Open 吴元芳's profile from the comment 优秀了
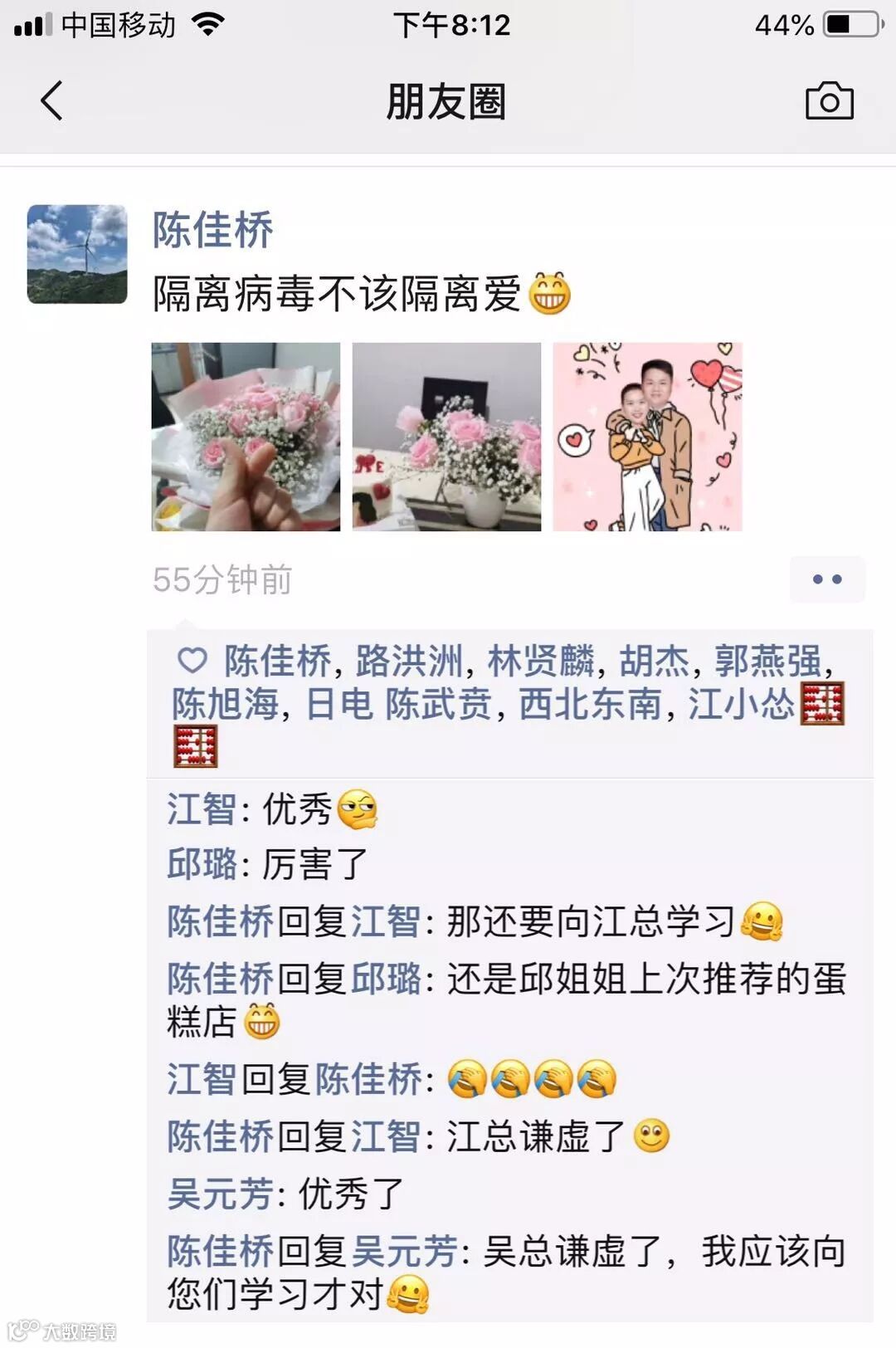 tap(220, 1194)
